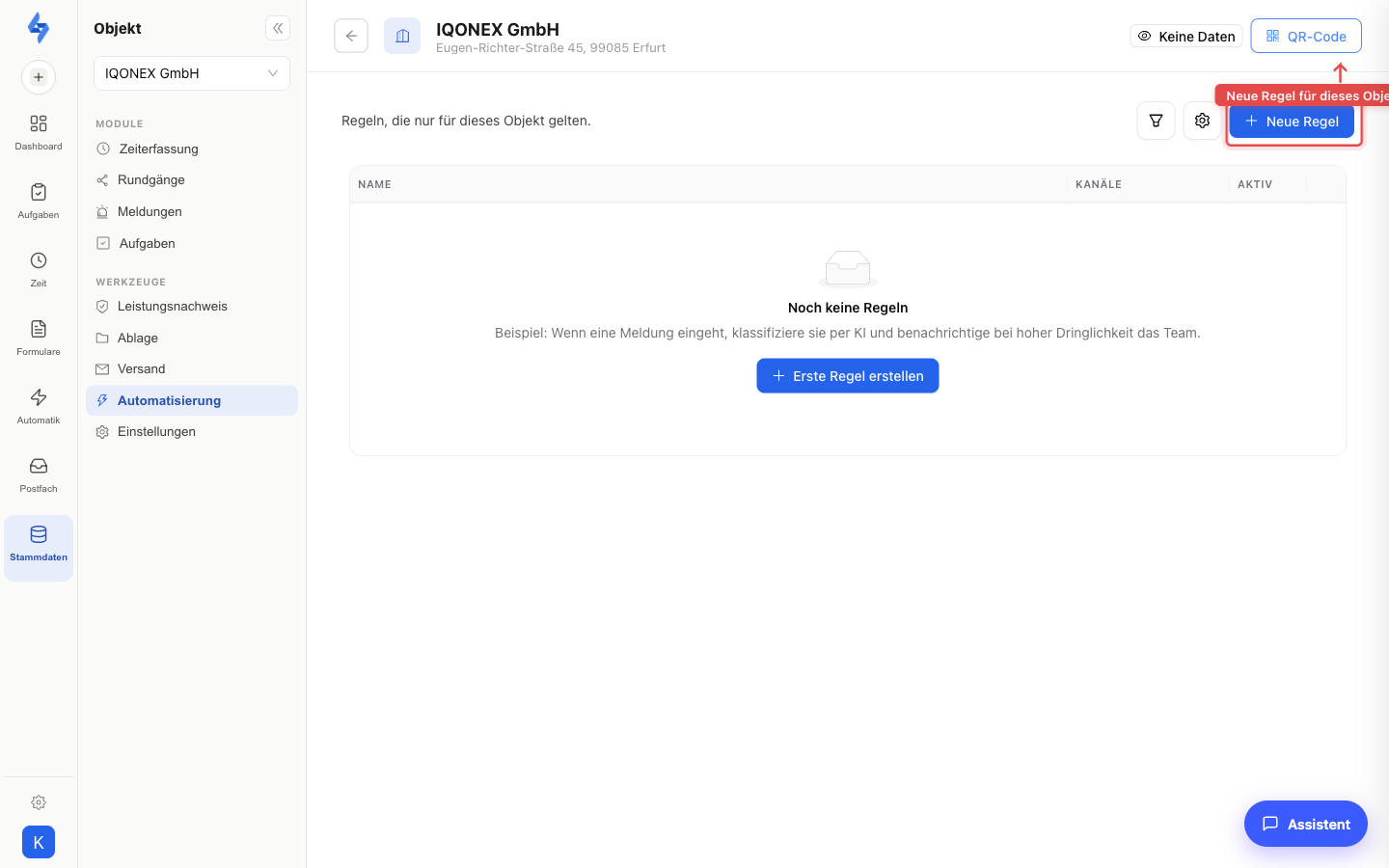
Task: Open Einstellungen in sidebar
Action: pos(192,432)
